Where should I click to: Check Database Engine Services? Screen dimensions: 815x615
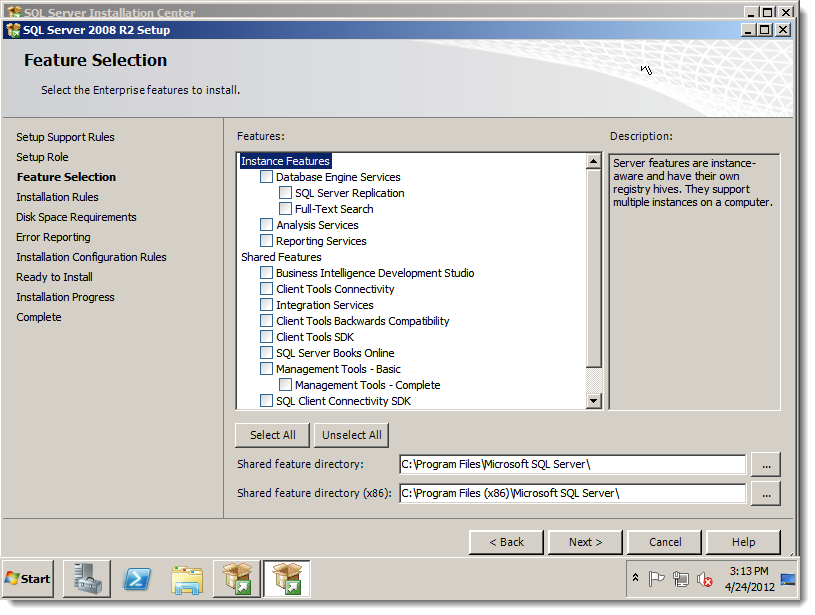[x=266, y=177]
